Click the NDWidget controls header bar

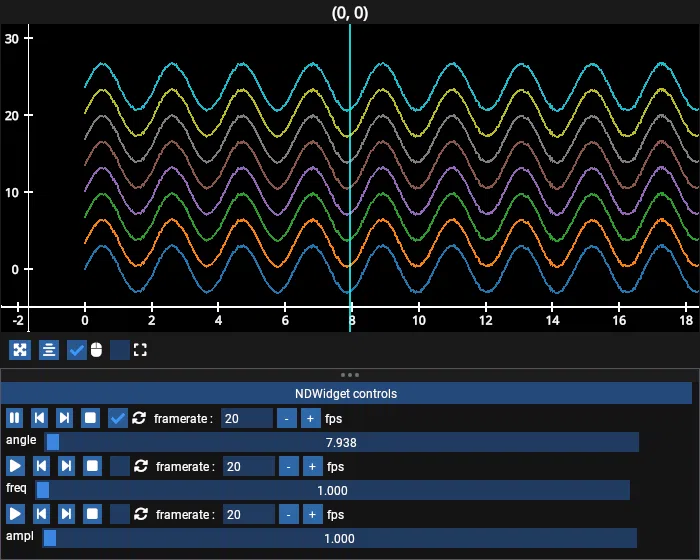point(346,393)
